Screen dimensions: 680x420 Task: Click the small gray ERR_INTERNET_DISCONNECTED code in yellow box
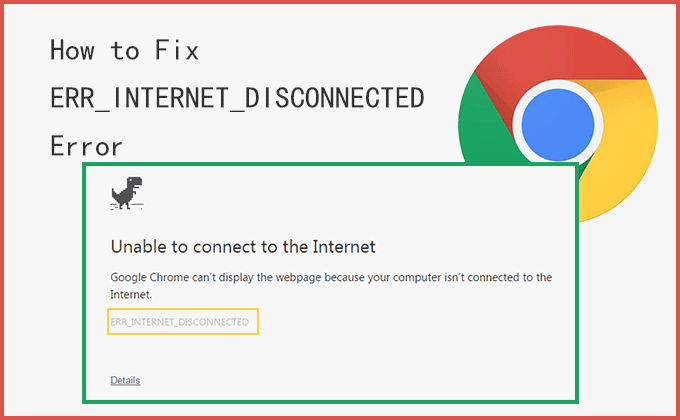click(180, 322)
